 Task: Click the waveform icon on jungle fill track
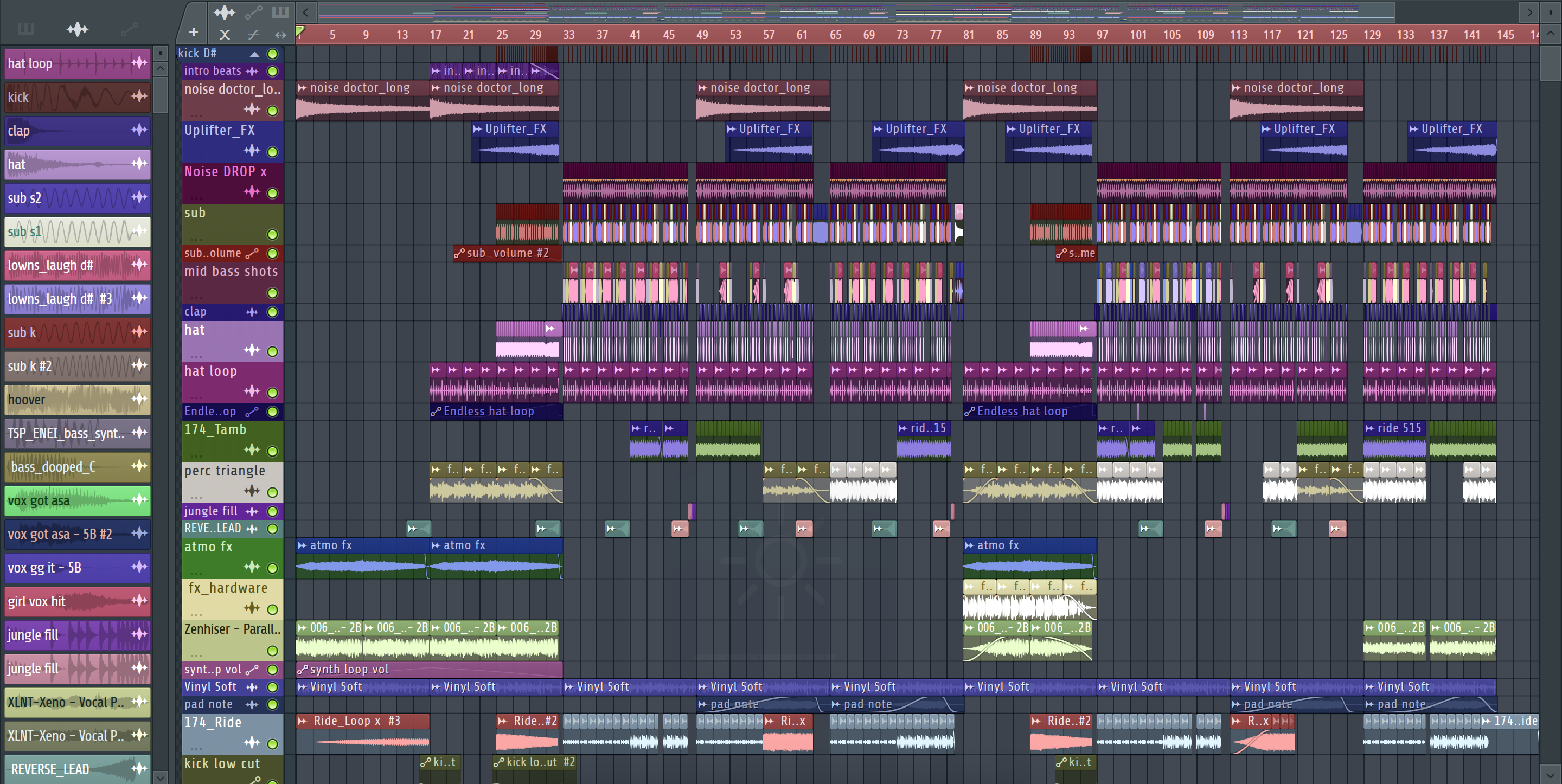(252, 511)
